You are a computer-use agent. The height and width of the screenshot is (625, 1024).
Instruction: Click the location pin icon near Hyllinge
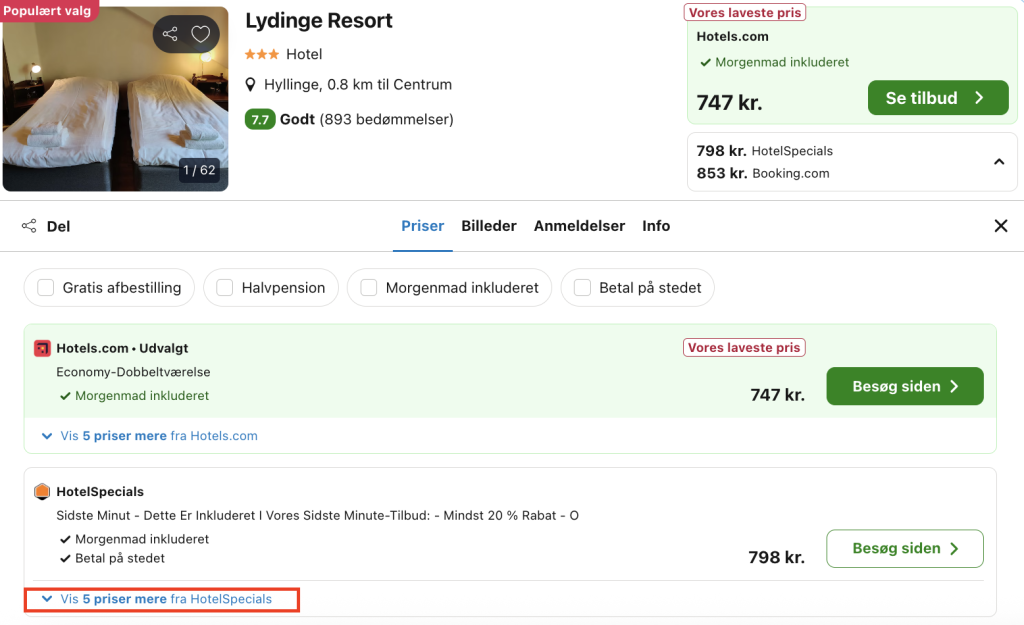pos(252,85)
